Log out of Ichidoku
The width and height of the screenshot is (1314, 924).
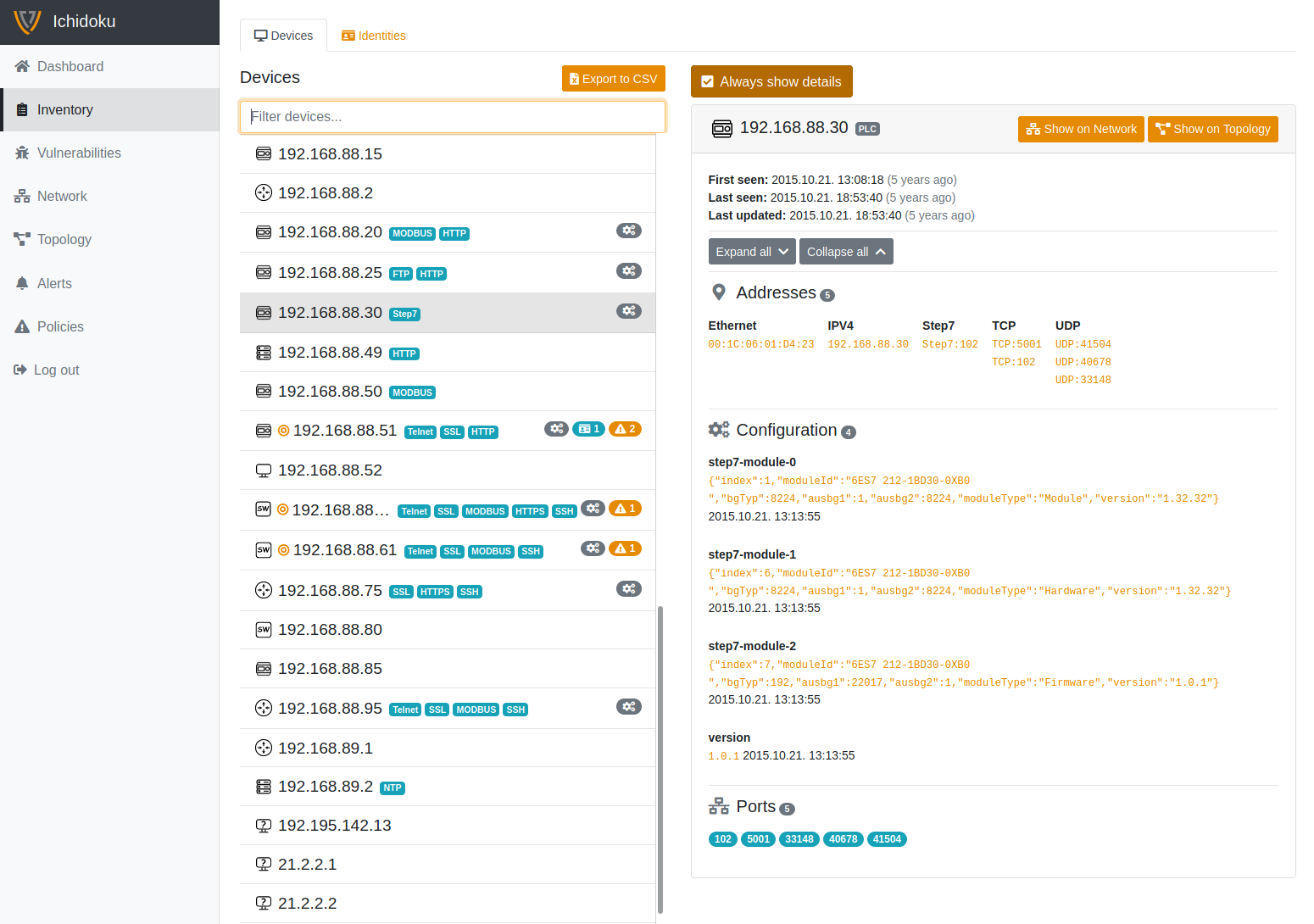click(x=109, y=370)
